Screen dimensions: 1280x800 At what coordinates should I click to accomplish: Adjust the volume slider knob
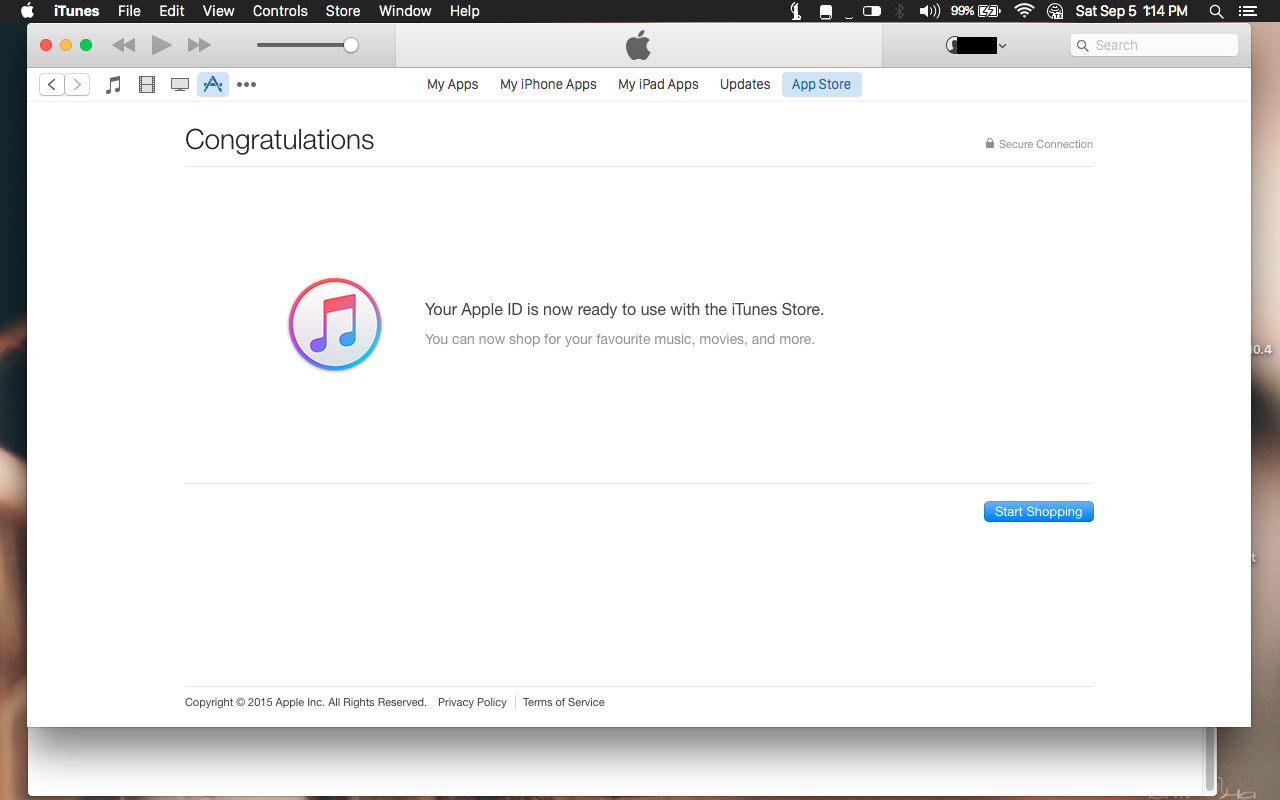pos(351,45)
